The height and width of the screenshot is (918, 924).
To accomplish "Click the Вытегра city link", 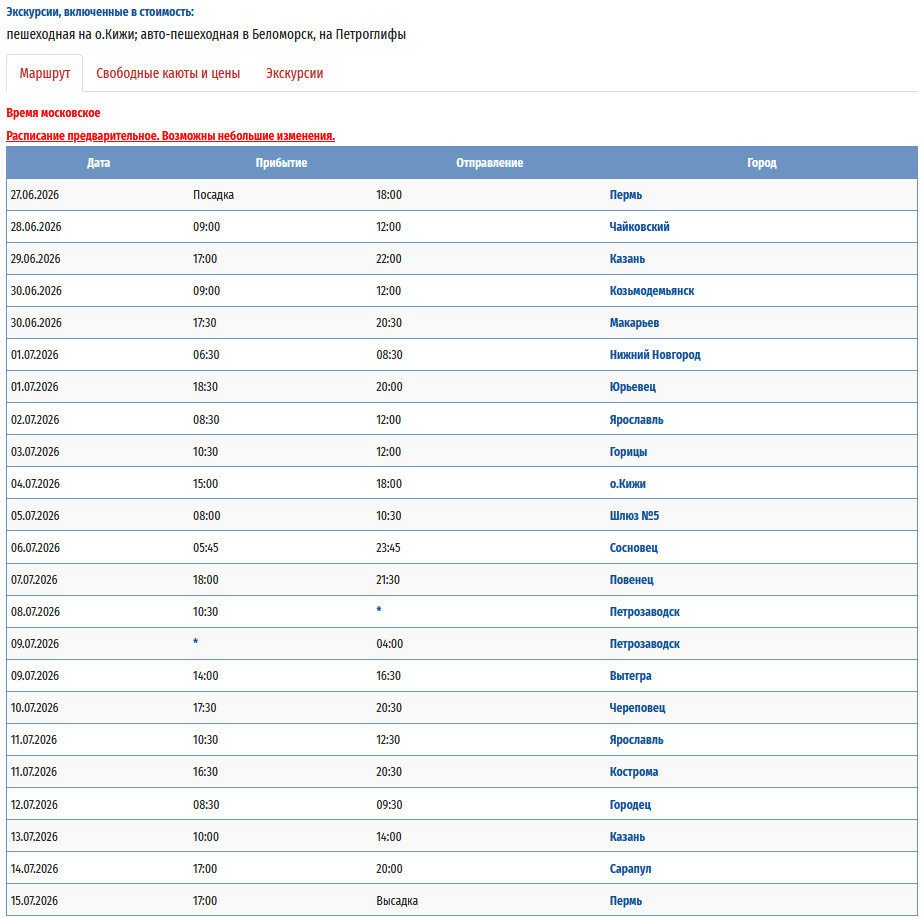I will [630, 676].
